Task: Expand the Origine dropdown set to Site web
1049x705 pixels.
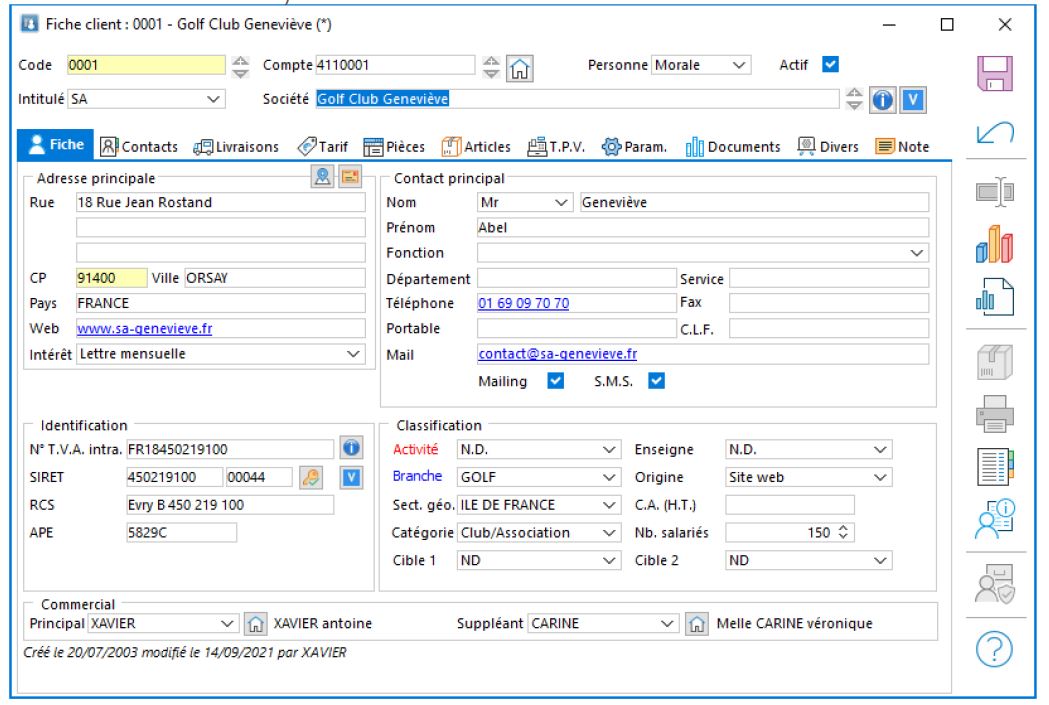Action: [879, 476]
